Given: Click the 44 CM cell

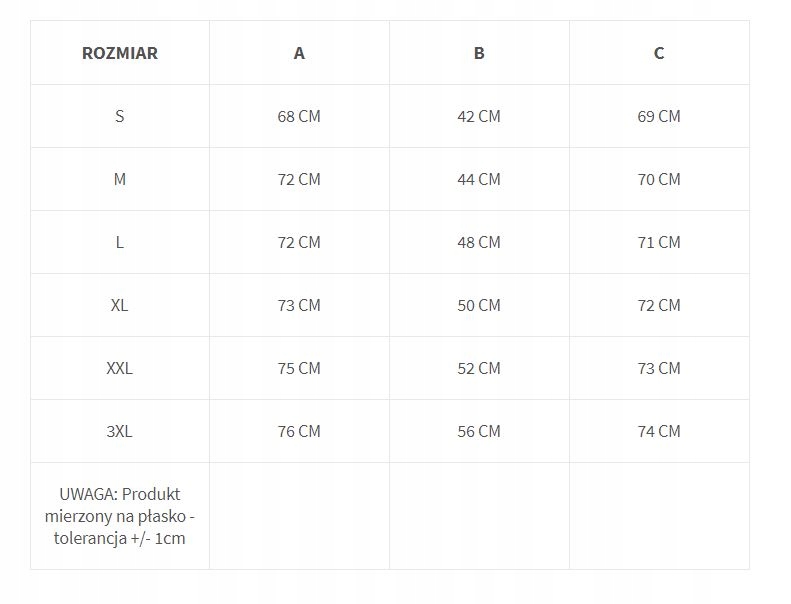Looking at the screenshot, I should click(x=479, y=179).
